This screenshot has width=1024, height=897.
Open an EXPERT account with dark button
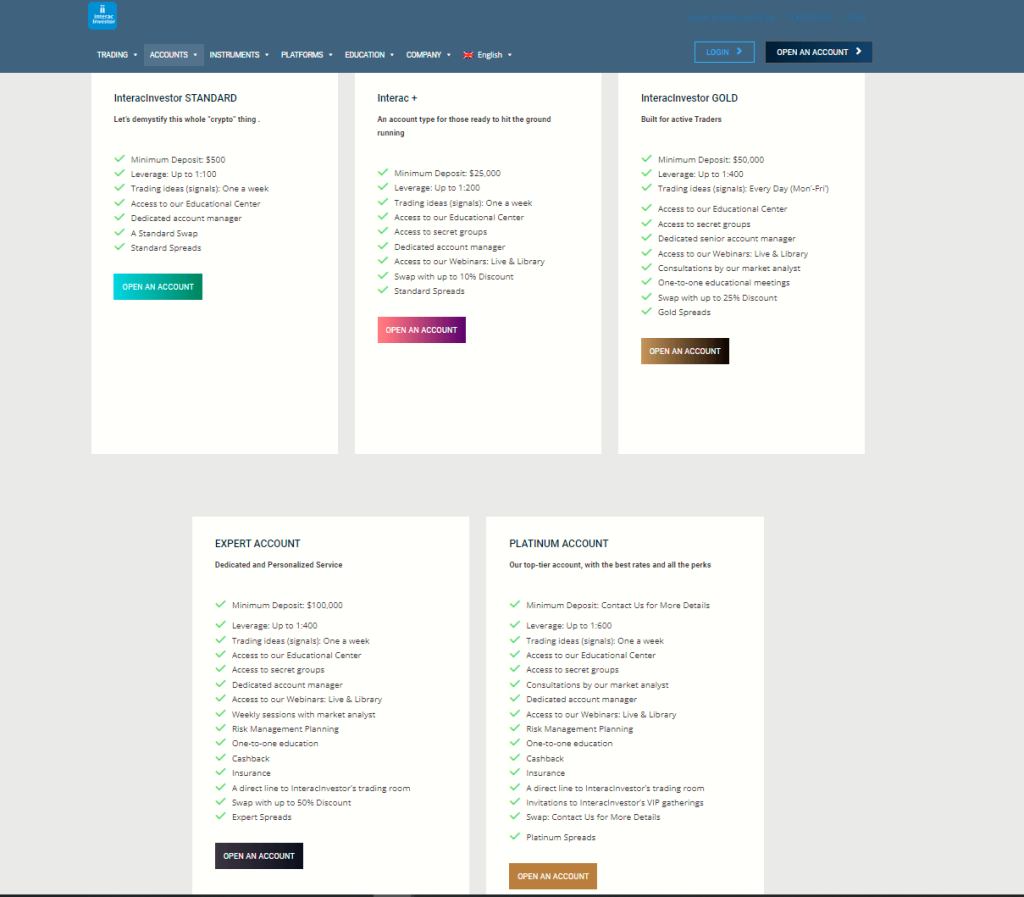click(x=259, y=856)
